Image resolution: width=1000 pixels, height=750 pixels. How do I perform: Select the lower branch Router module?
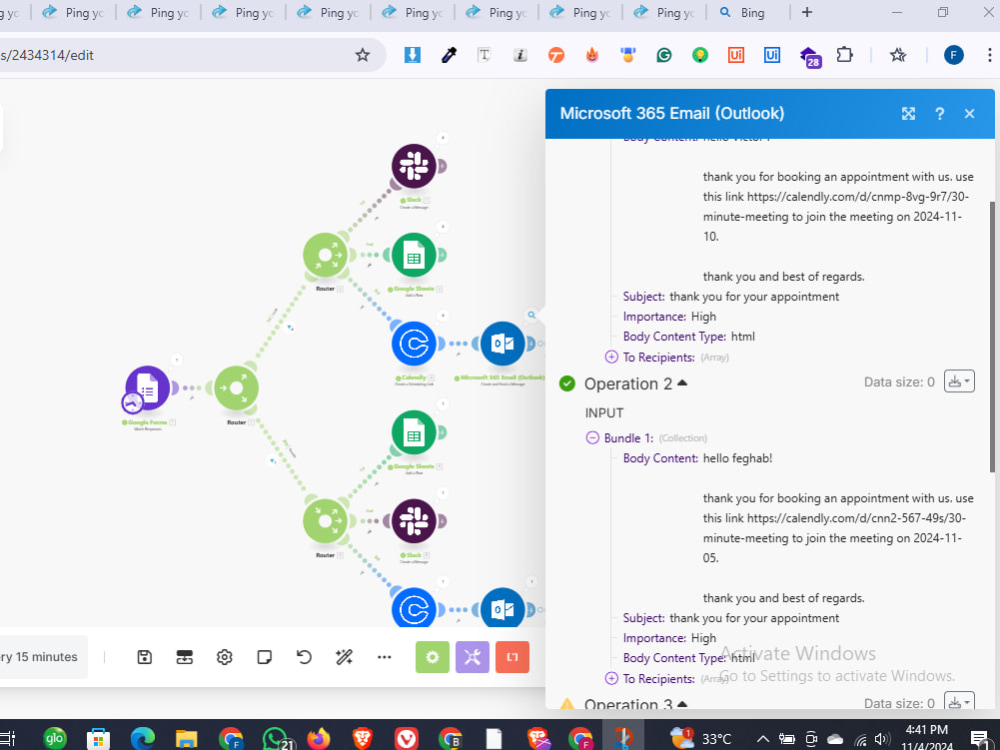pos(325,521)
